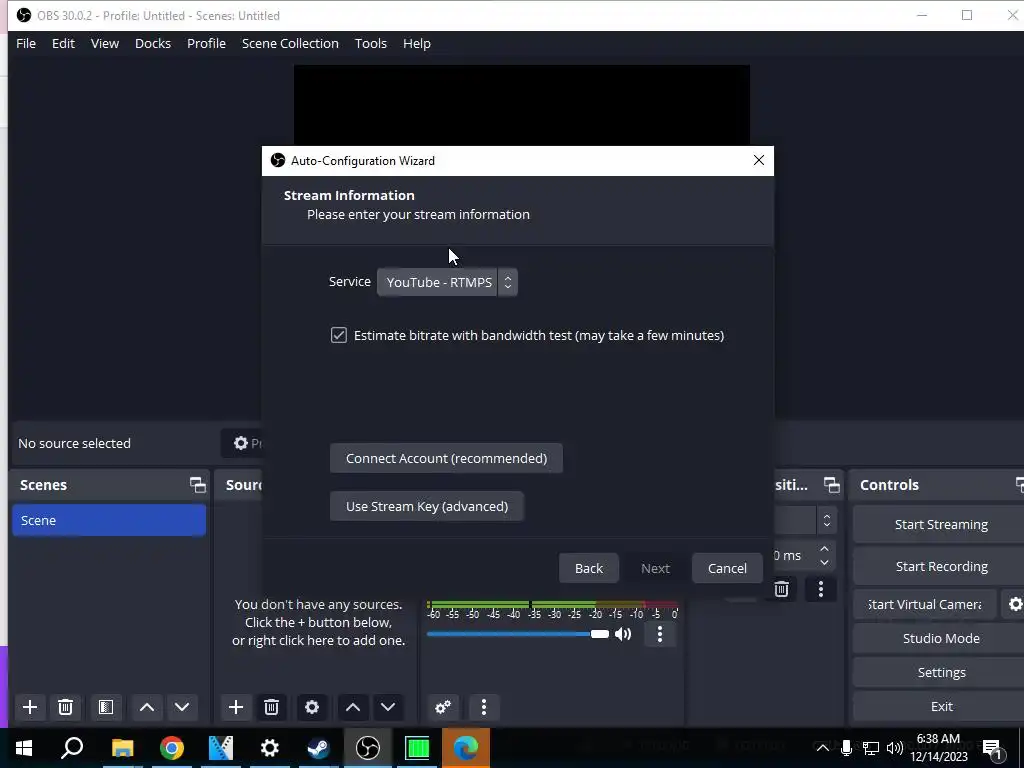
Task: Open Windows notification center
Action: click(x=993, y=748)
